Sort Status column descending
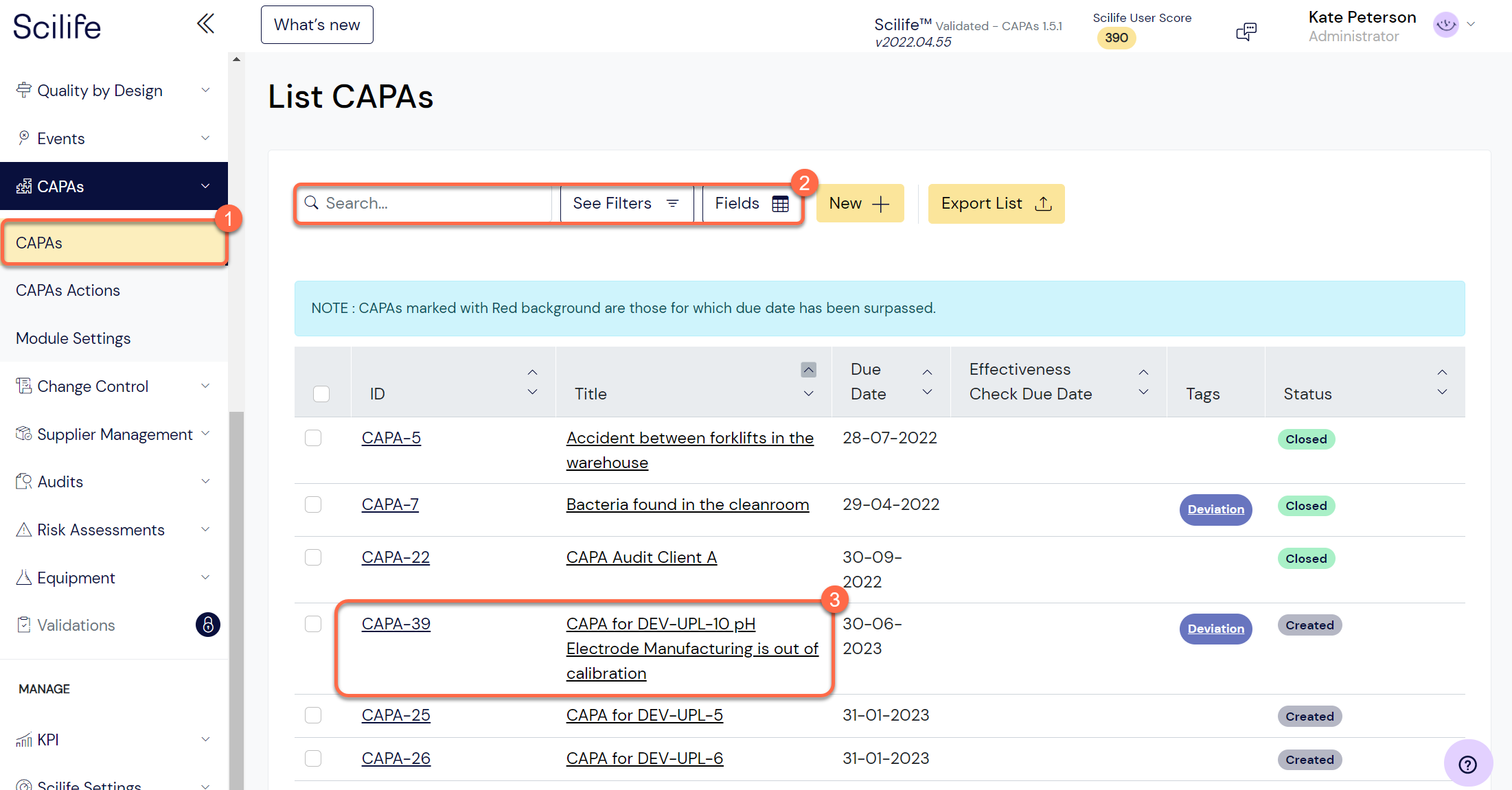 [1443, 392]
